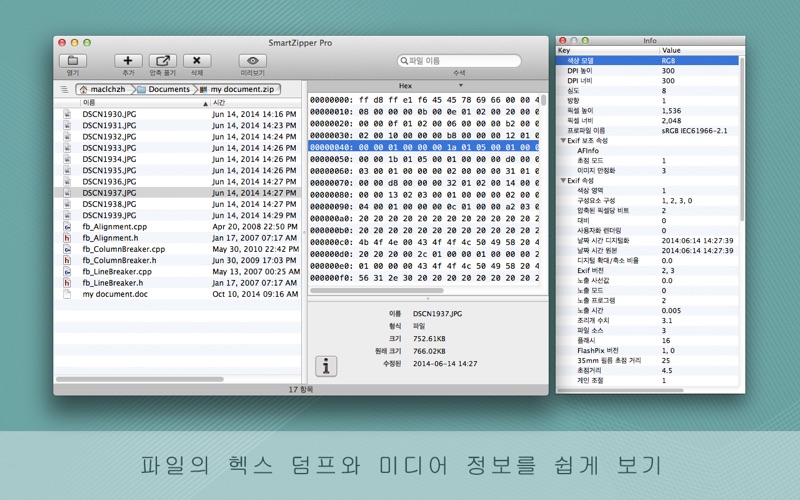Select sRGB IEC61966-2.1 profile value in Info

click(x=694, y=131)
